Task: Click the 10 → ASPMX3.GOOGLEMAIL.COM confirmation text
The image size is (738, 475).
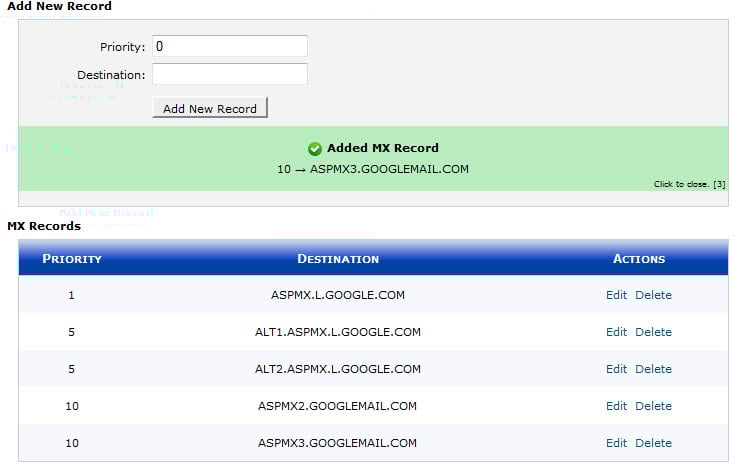Action: 373,169
